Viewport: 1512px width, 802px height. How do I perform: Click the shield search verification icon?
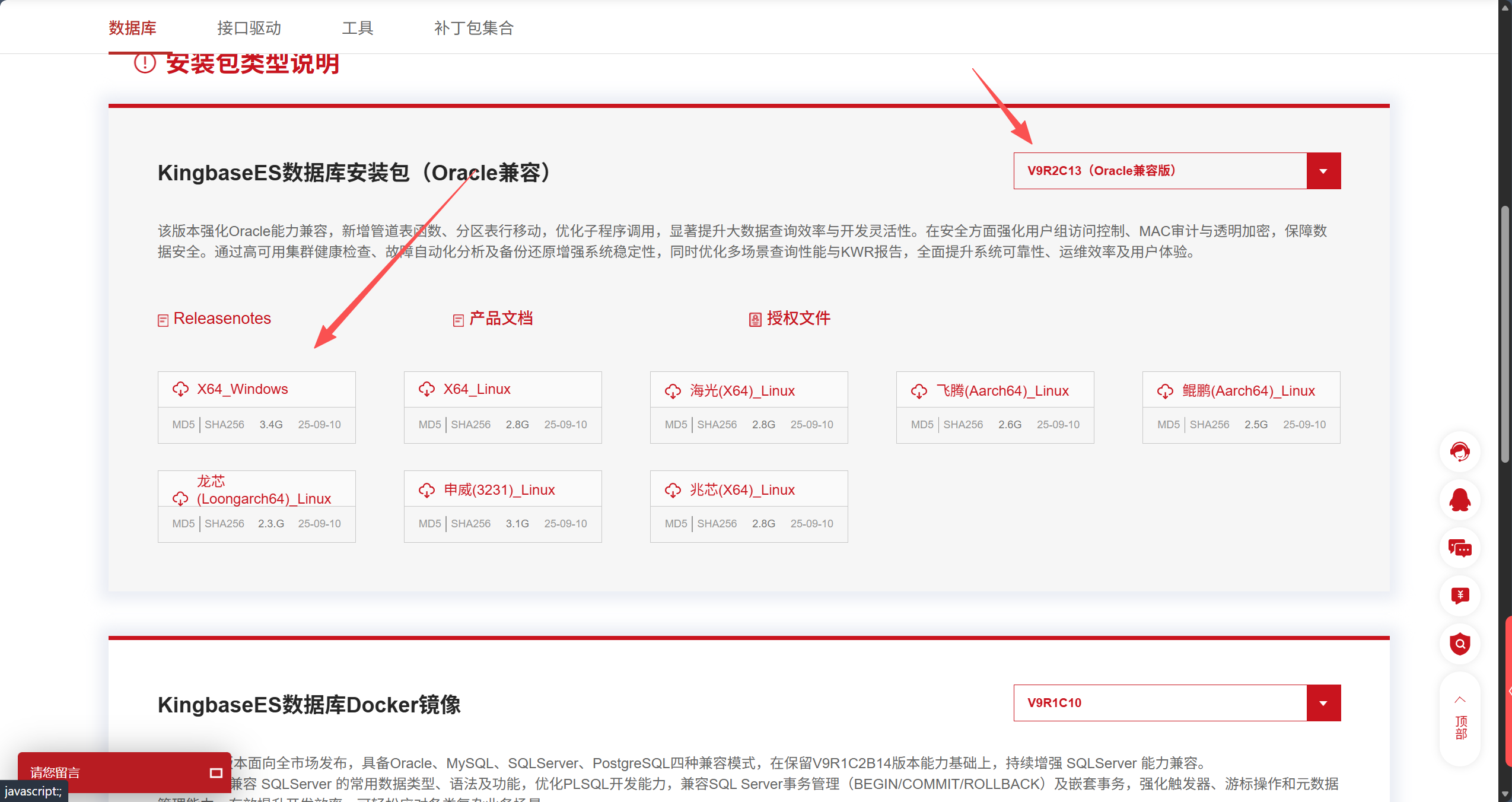click(1460, 644)
